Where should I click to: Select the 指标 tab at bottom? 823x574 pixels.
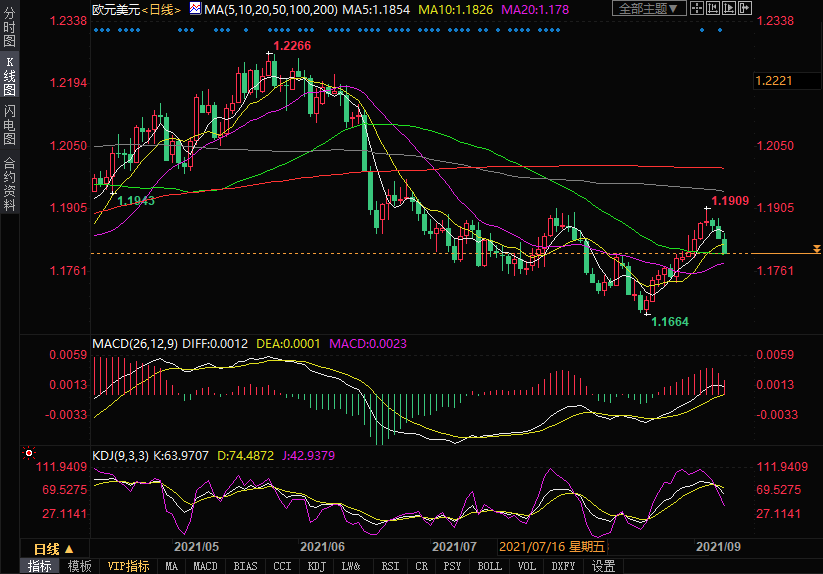click(x=40, y=566)
